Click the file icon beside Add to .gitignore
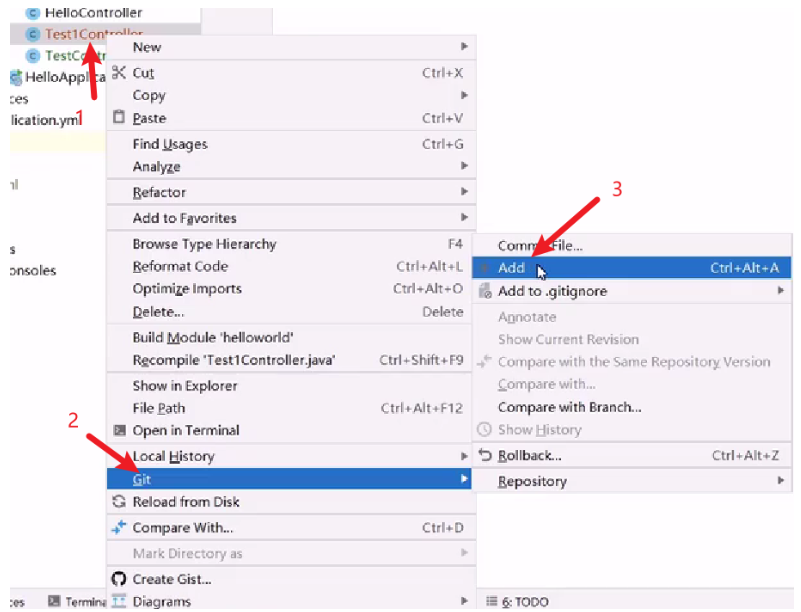Viewport: 801px width, 612px height. (x=485, y=291)
